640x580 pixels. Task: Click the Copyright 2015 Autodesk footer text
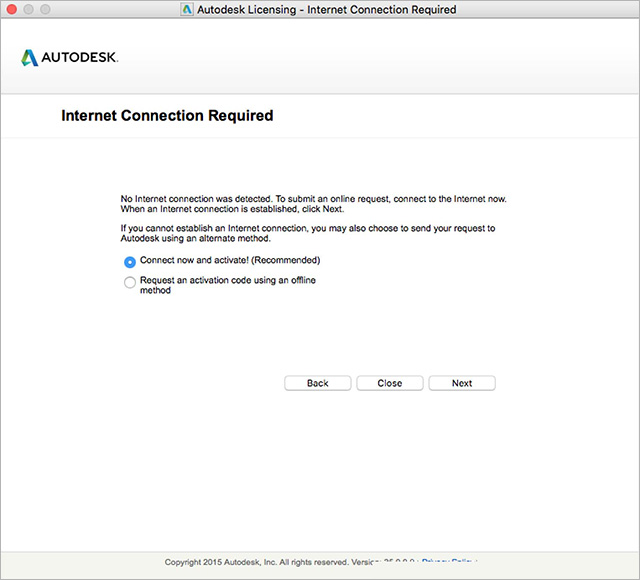(x=269, y=562)
